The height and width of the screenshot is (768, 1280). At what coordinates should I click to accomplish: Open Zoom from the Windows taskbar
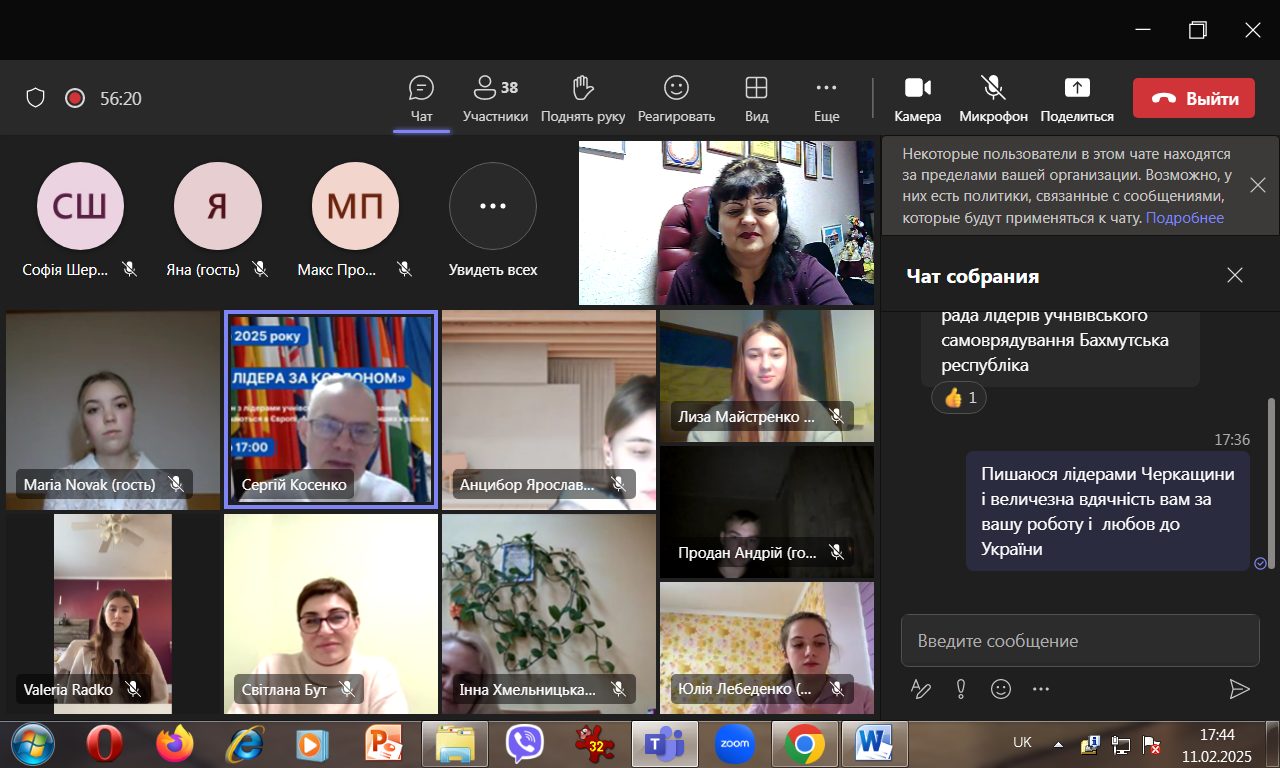tap(734, 744)
